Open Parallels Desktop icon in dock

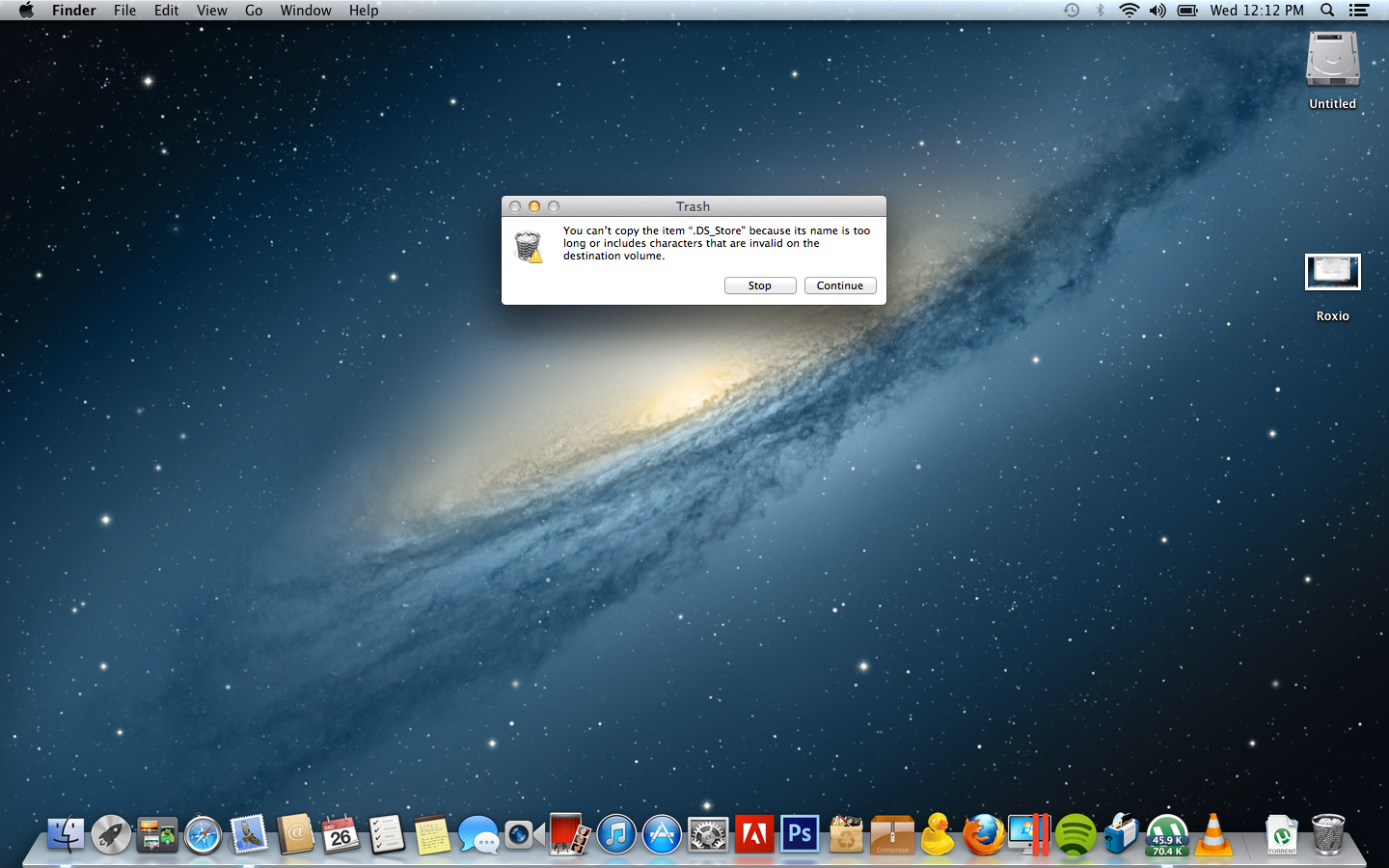click(1029, 835)
